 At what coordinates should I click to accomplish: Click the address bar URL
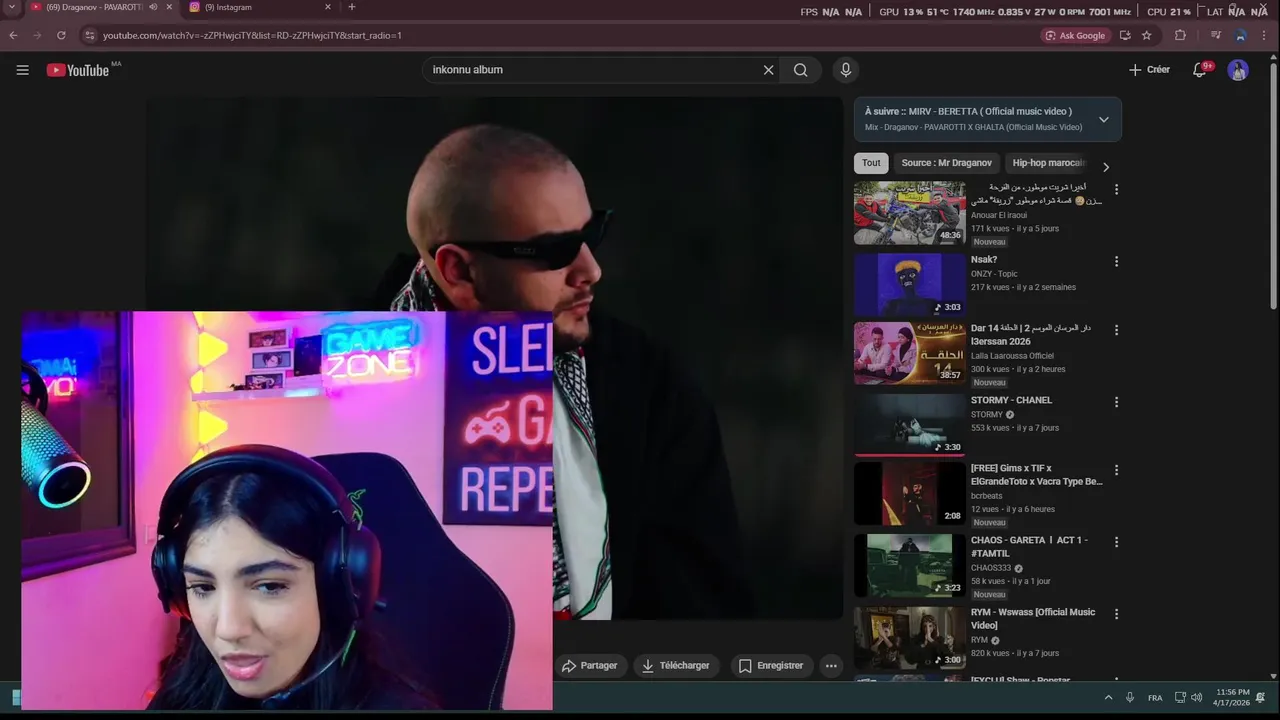click(x=252, y=35)
